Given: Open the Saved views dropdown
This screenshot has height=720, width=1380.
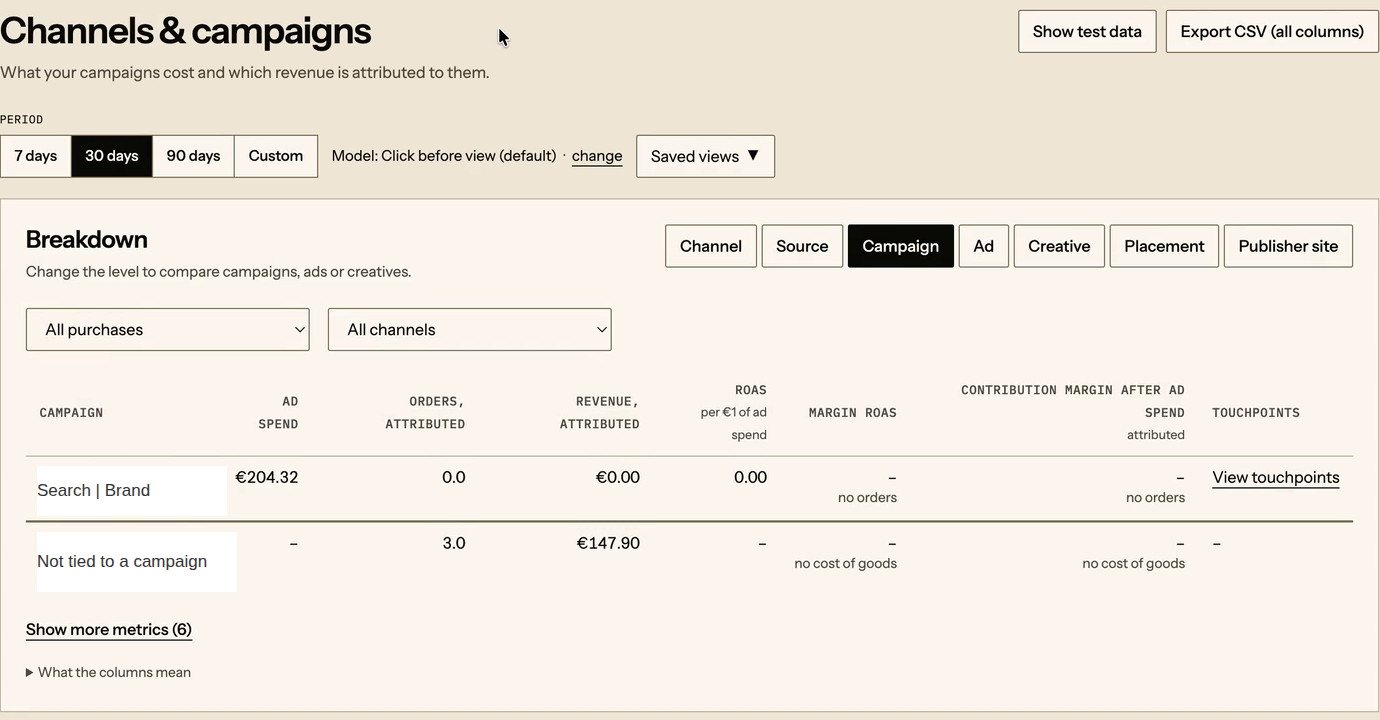Looking at the screenshot, I should pos(705,156).
